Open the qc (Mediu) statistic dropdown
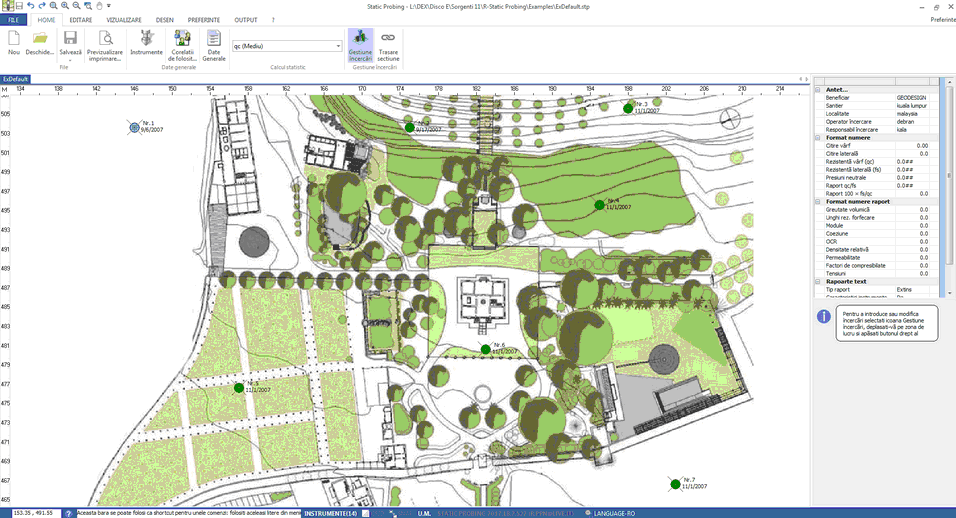 (x=287, y=46)
